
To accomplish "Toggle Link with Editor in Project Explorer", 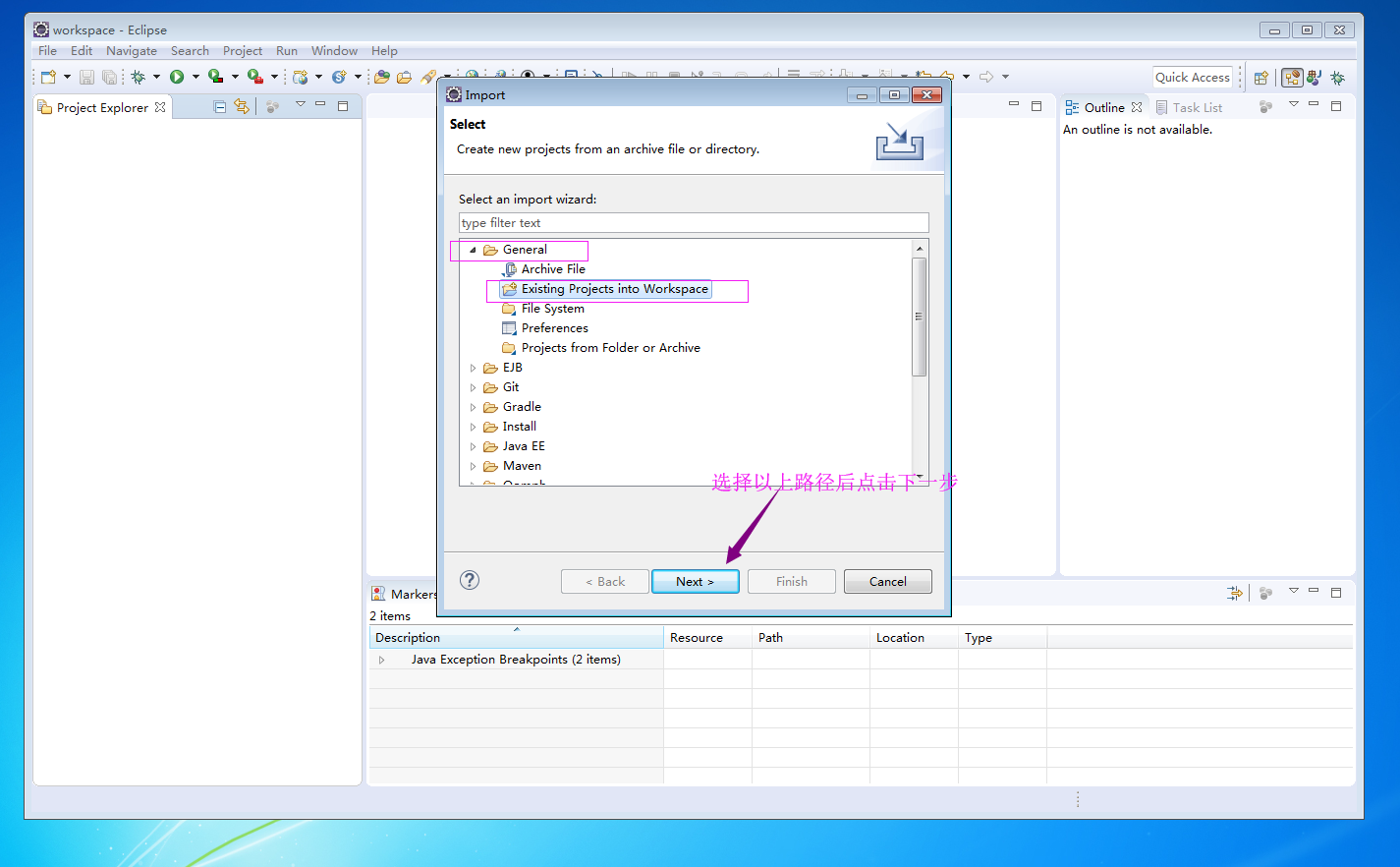I will (242, 106).
